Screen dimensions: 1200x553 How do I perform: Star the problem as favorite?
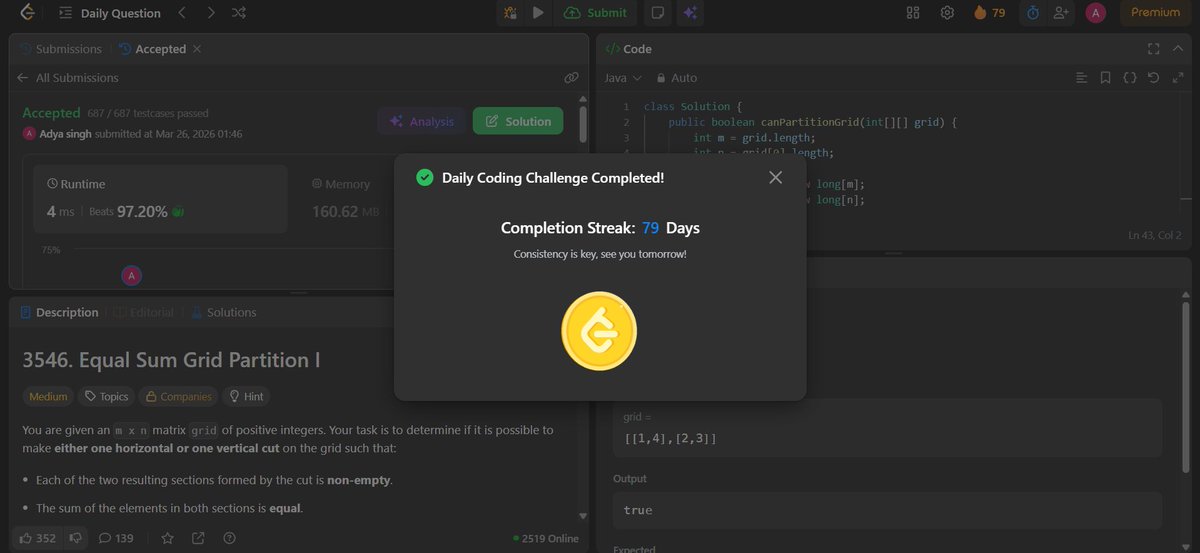click(x=167, y=538)
